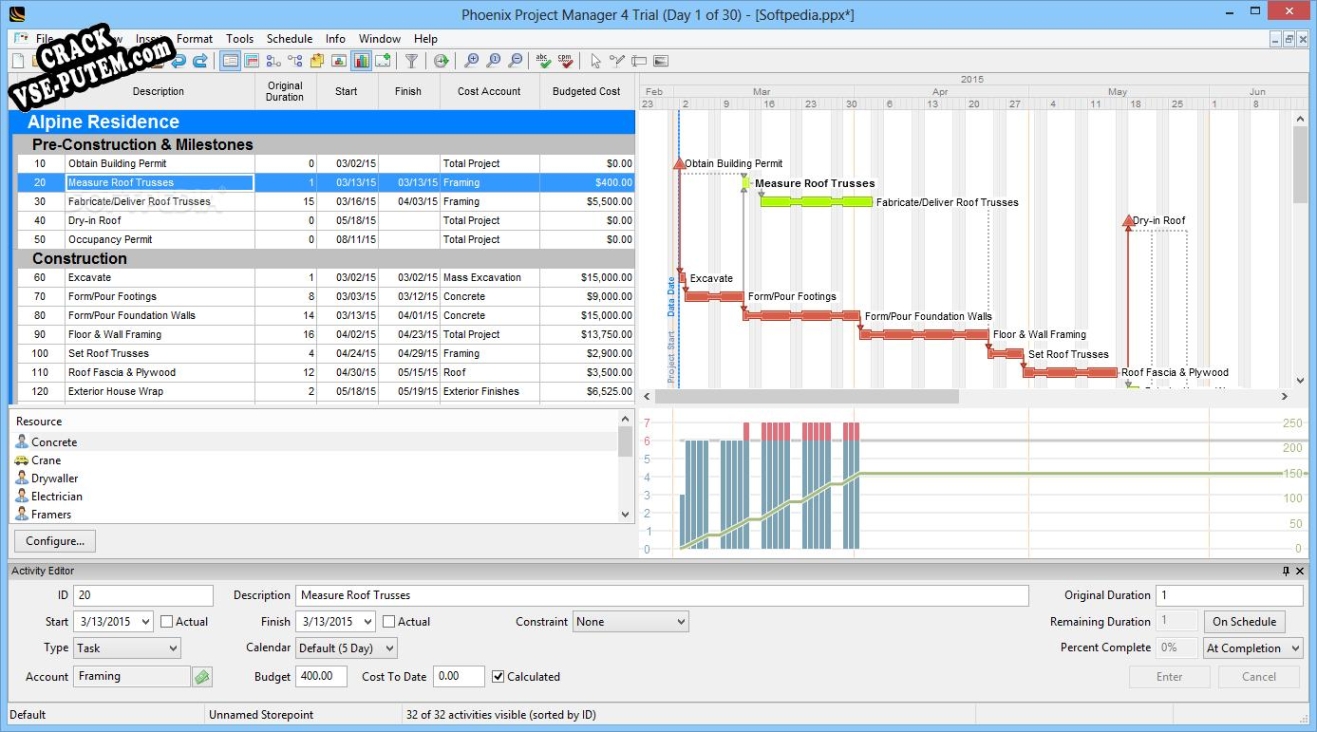Click the Fabricate/Deliver Roof Trusses green bar
This screenshot has height=732, width=1317.
coord(816,202)
